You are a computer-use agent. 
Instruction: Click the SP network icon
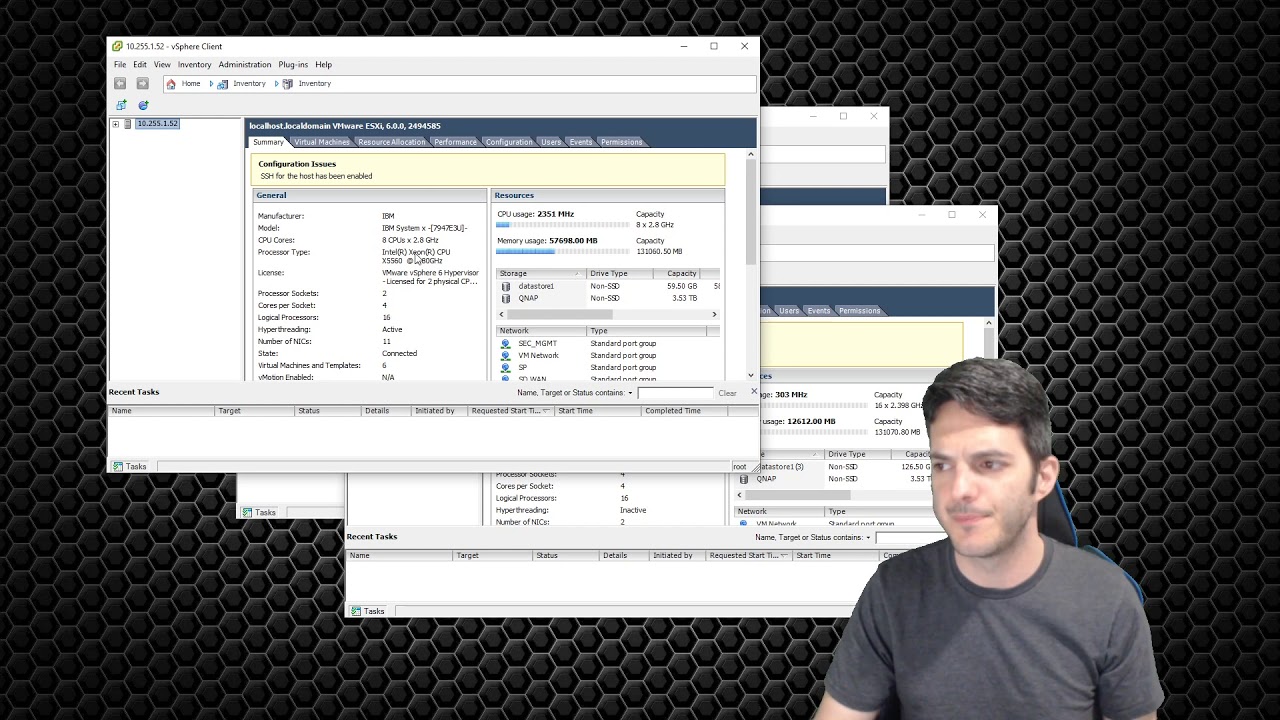tap(505, 368)
